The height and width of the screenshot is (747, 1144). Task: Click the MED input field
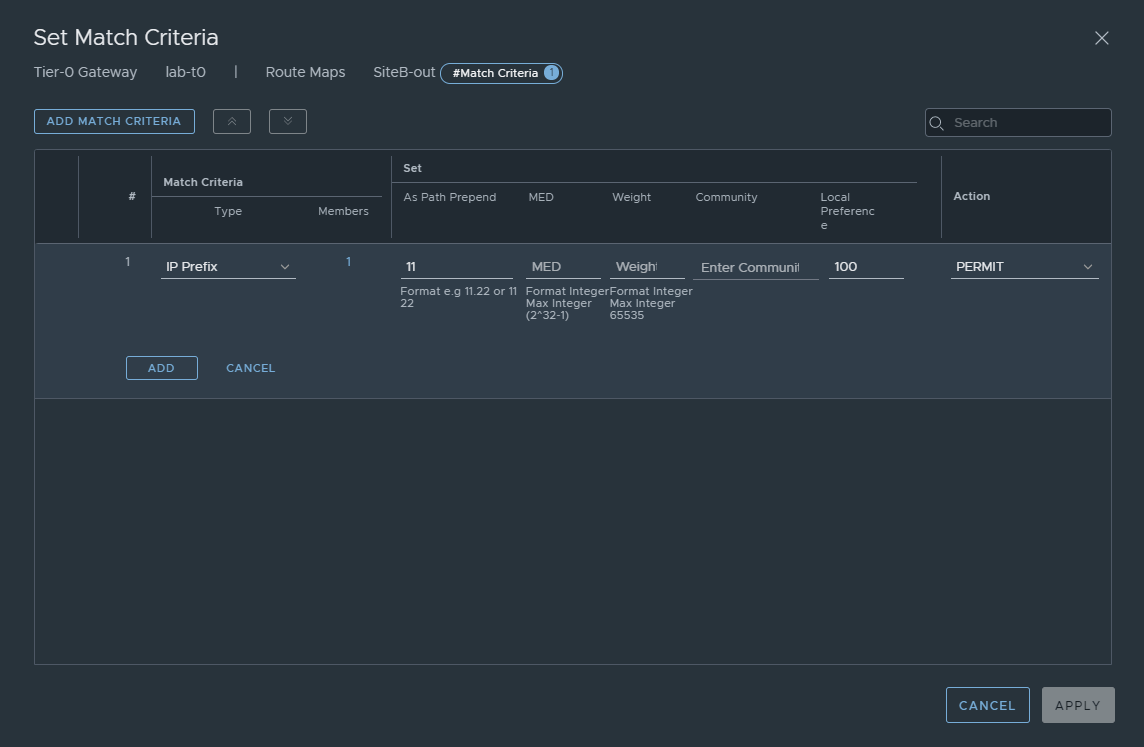[563, 267]
